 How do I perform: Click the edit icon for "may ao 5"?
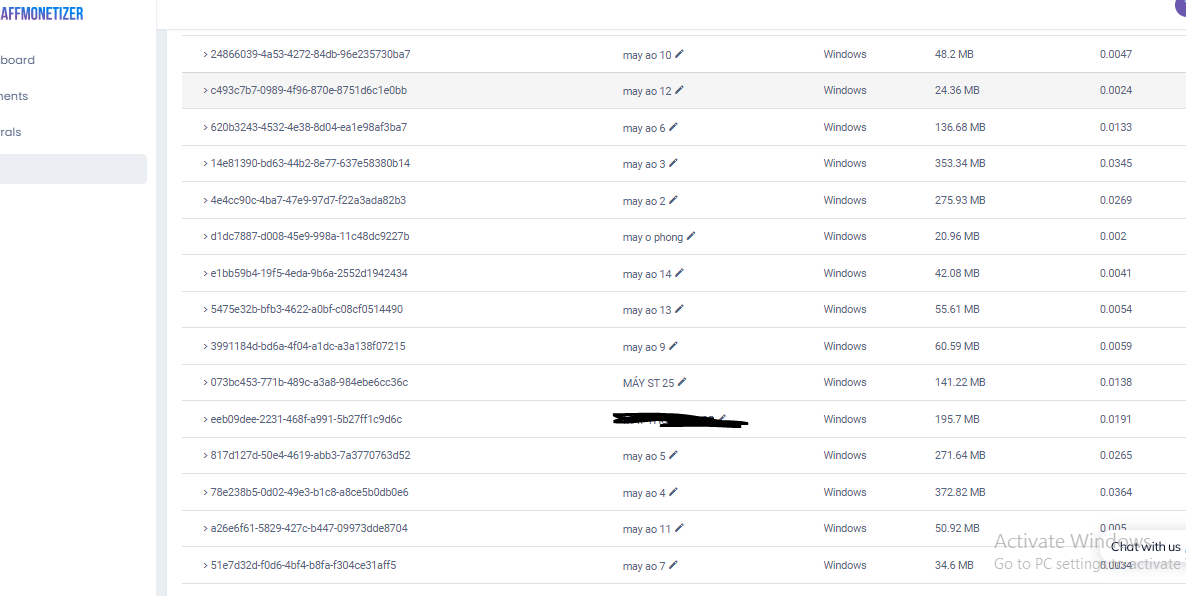click(x=673, y=455)
